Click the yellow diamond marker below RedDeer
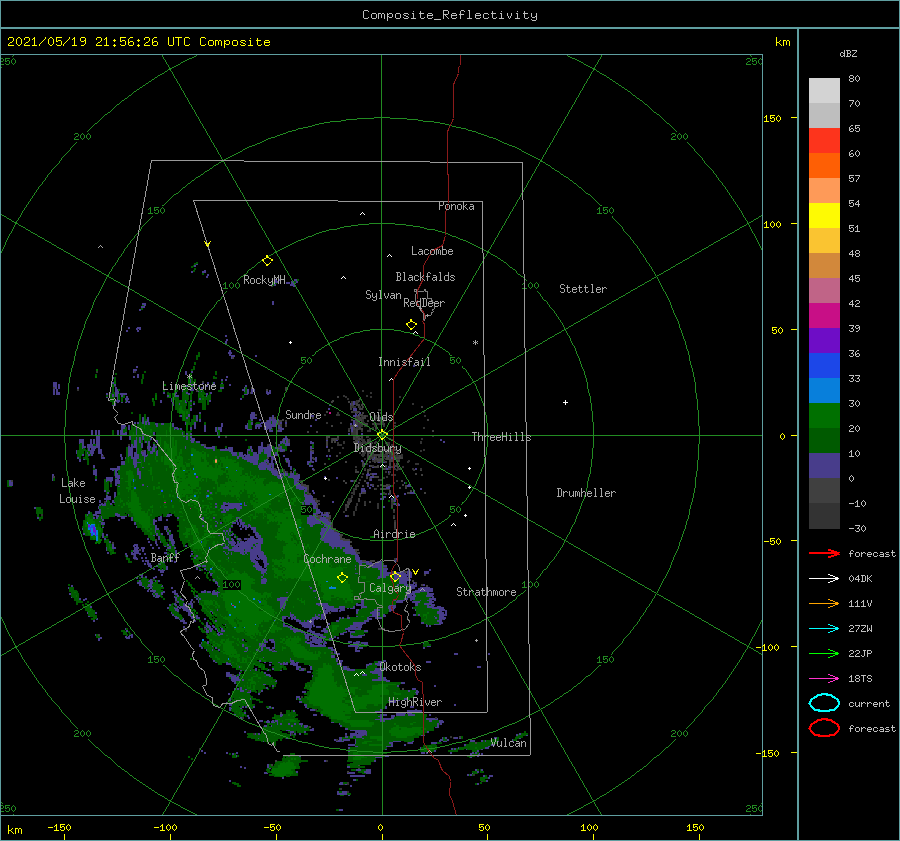Viewport: 900px width, 841px height. click(412, 325)
